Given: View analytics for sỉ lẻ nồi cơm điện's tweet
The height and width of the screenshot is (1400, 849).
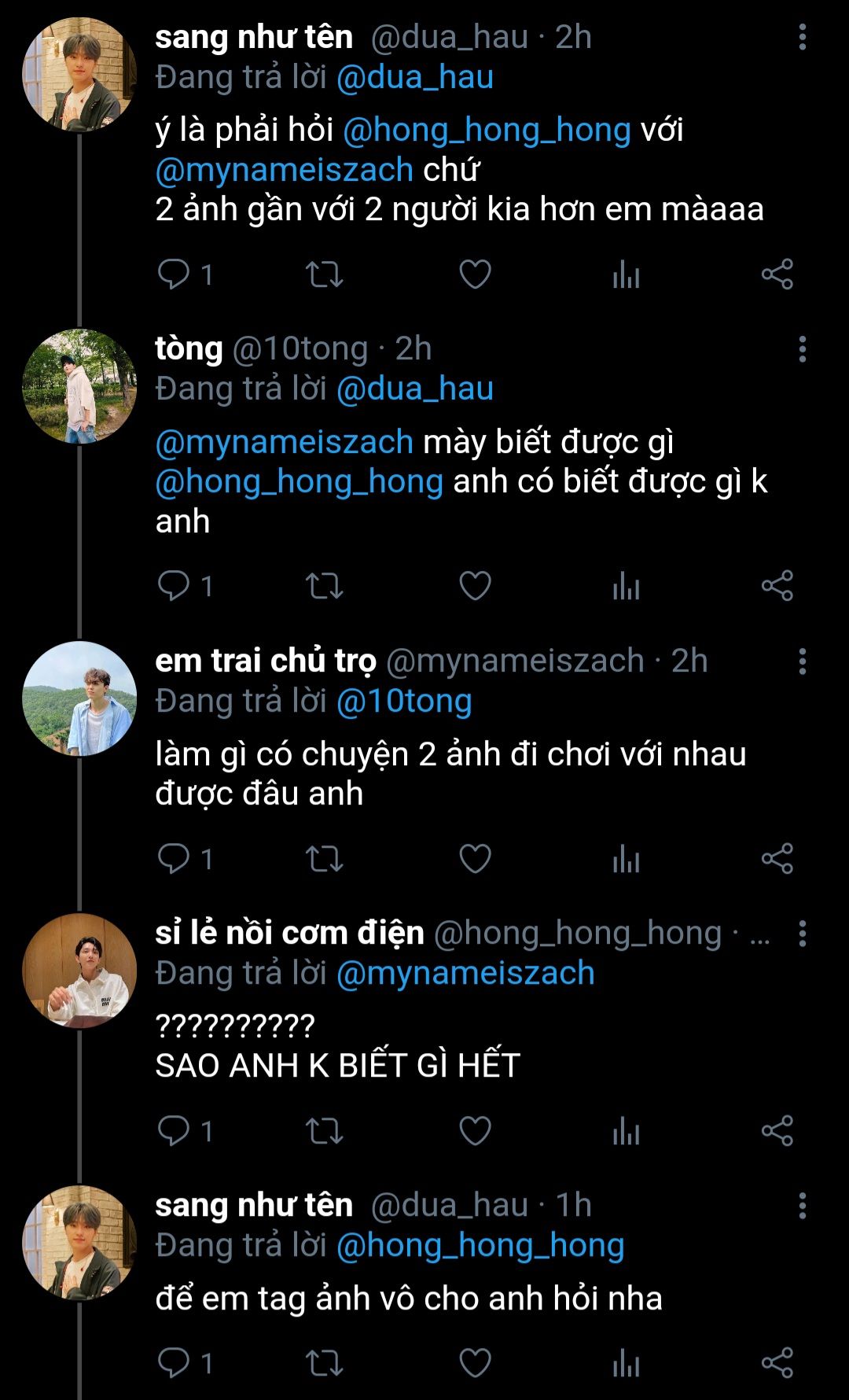Looking at the screenshot, I should click(626, 1131).
